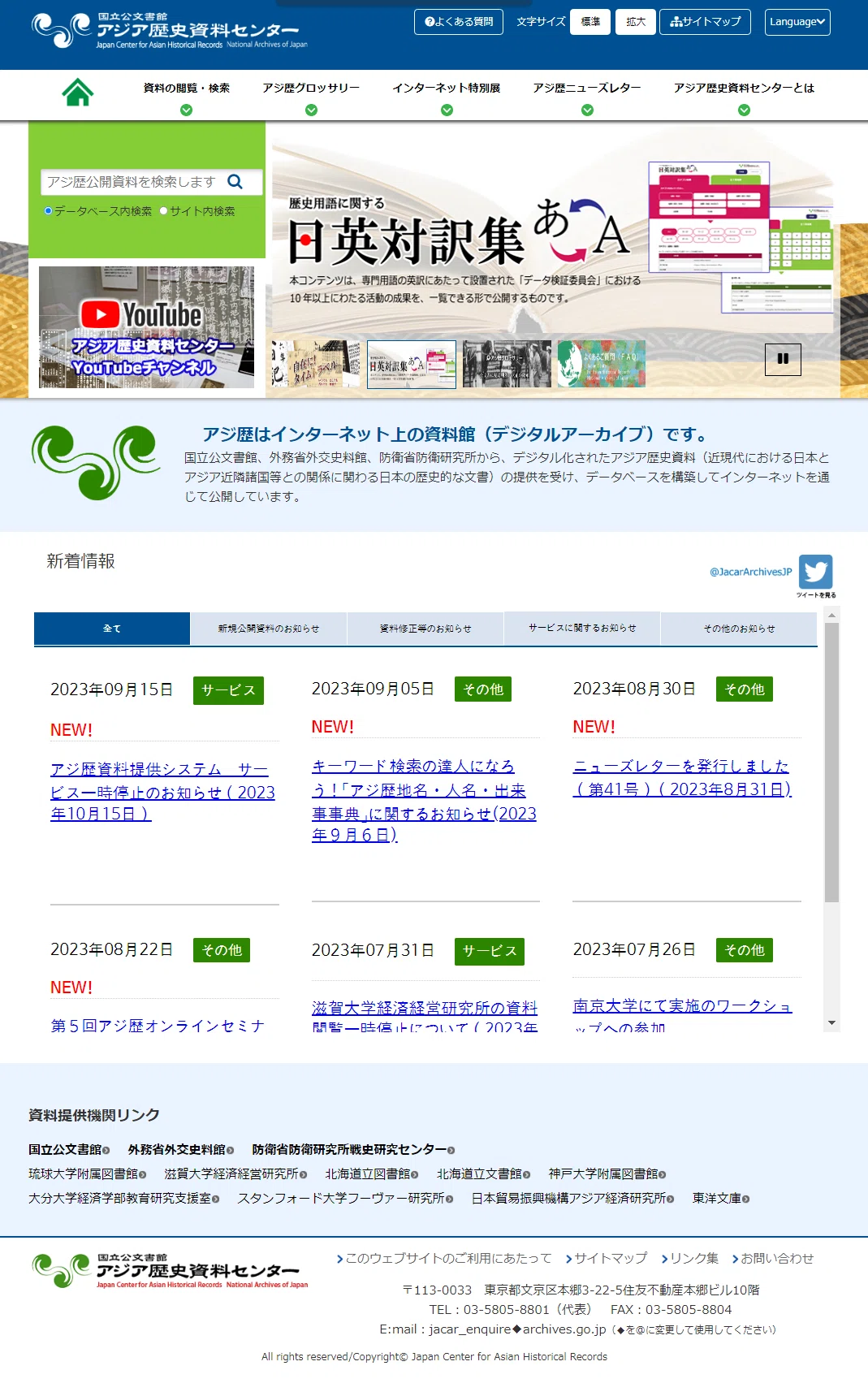This screenshot has width=868, height=1396.
Task: Open 第5回アジ歴オンラインセミナ link
Action: click(158, 1026)
